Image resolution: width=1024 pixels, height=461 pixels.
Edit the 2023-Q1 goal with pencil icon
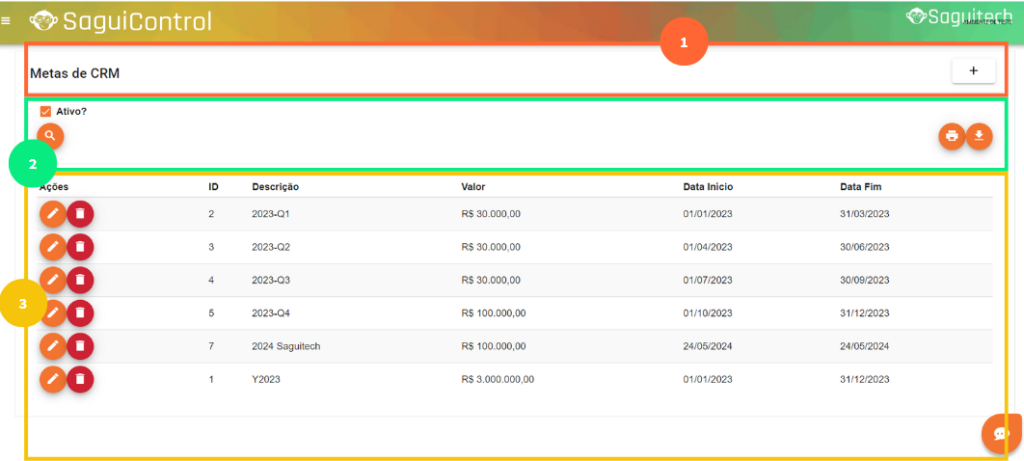(x=53, y=214)
